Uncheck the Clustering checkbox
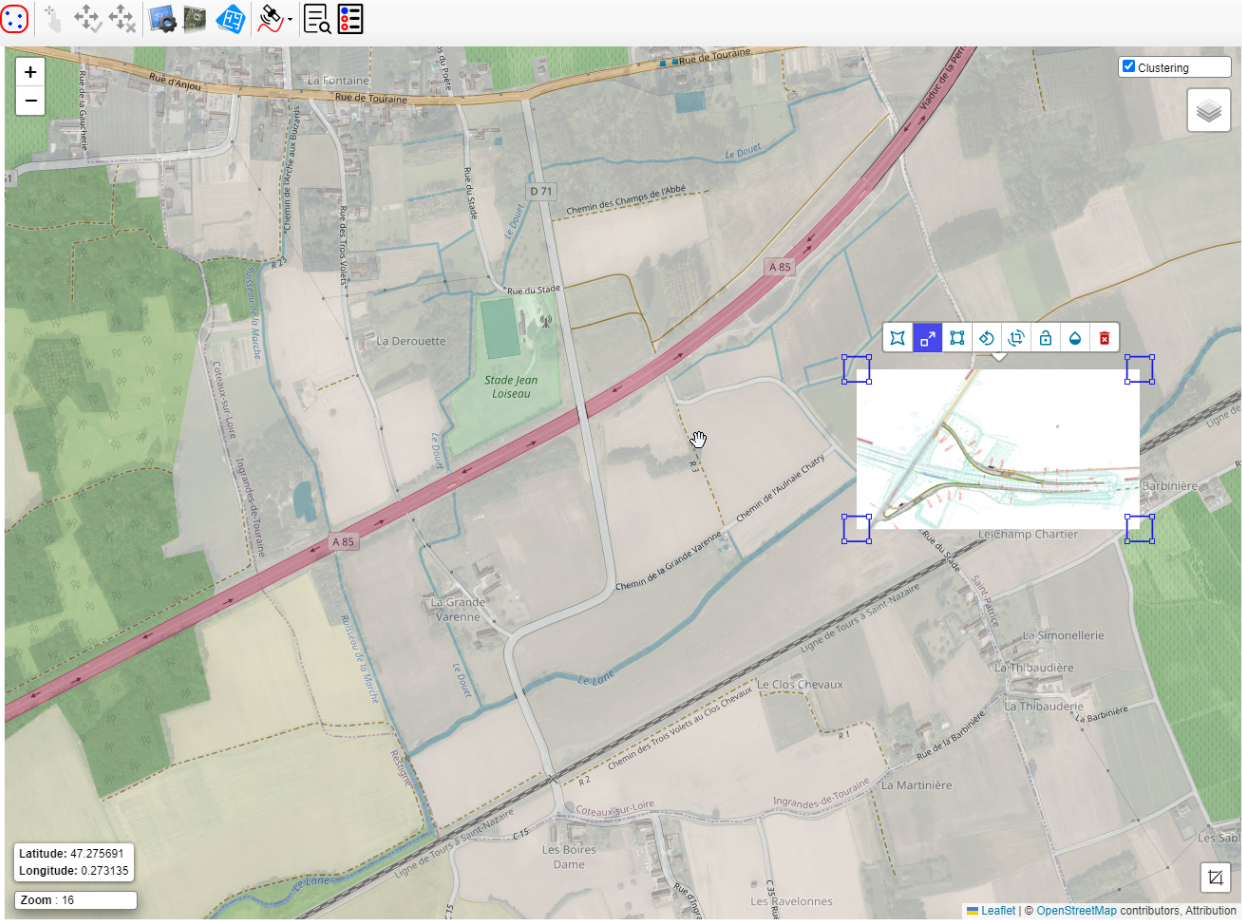 [x=1129, y=67]
